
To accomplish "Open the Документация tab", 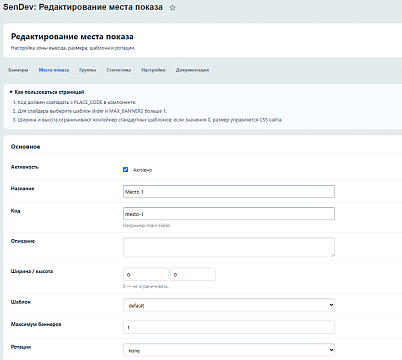I will coord(192,70).
